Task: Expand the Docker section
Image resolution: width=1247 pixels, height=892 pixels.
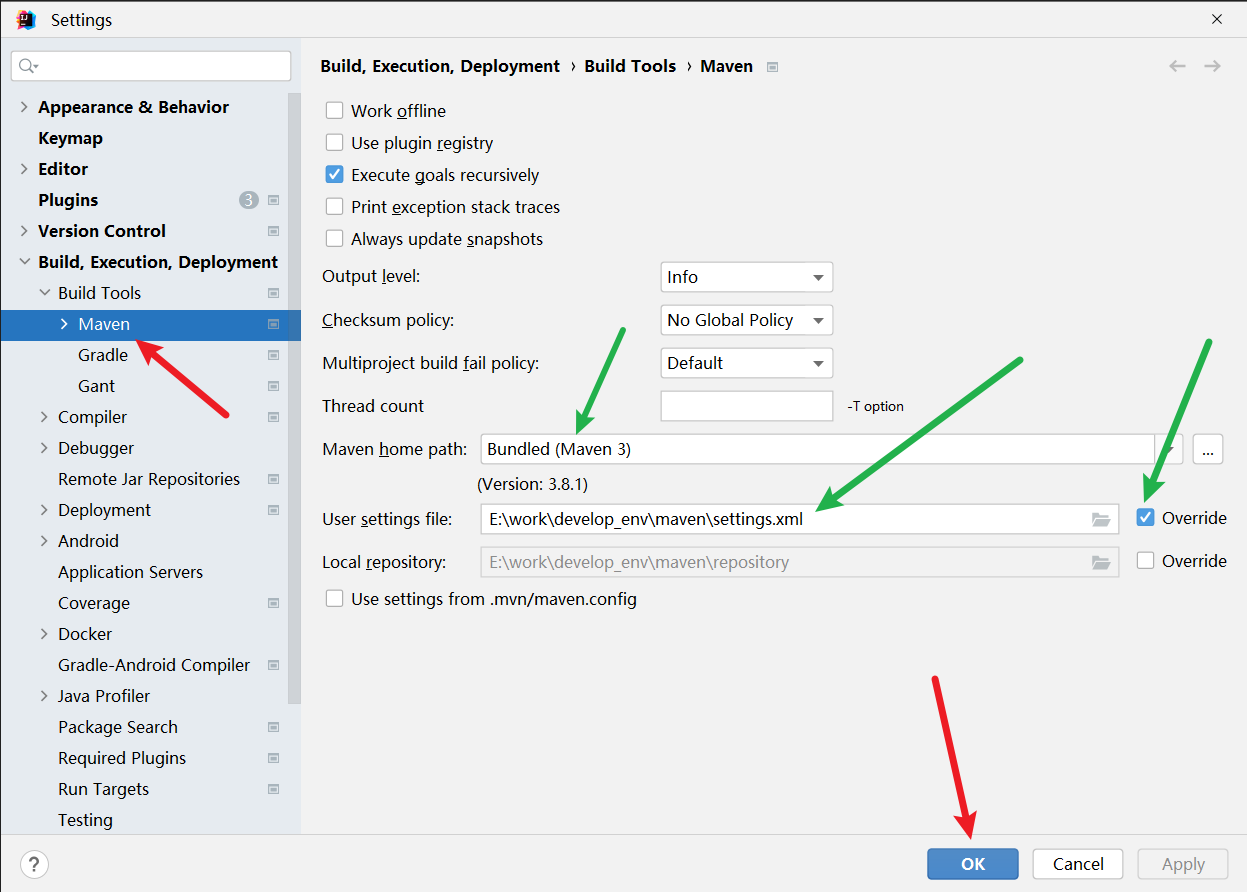Action: tap(44, 634)
